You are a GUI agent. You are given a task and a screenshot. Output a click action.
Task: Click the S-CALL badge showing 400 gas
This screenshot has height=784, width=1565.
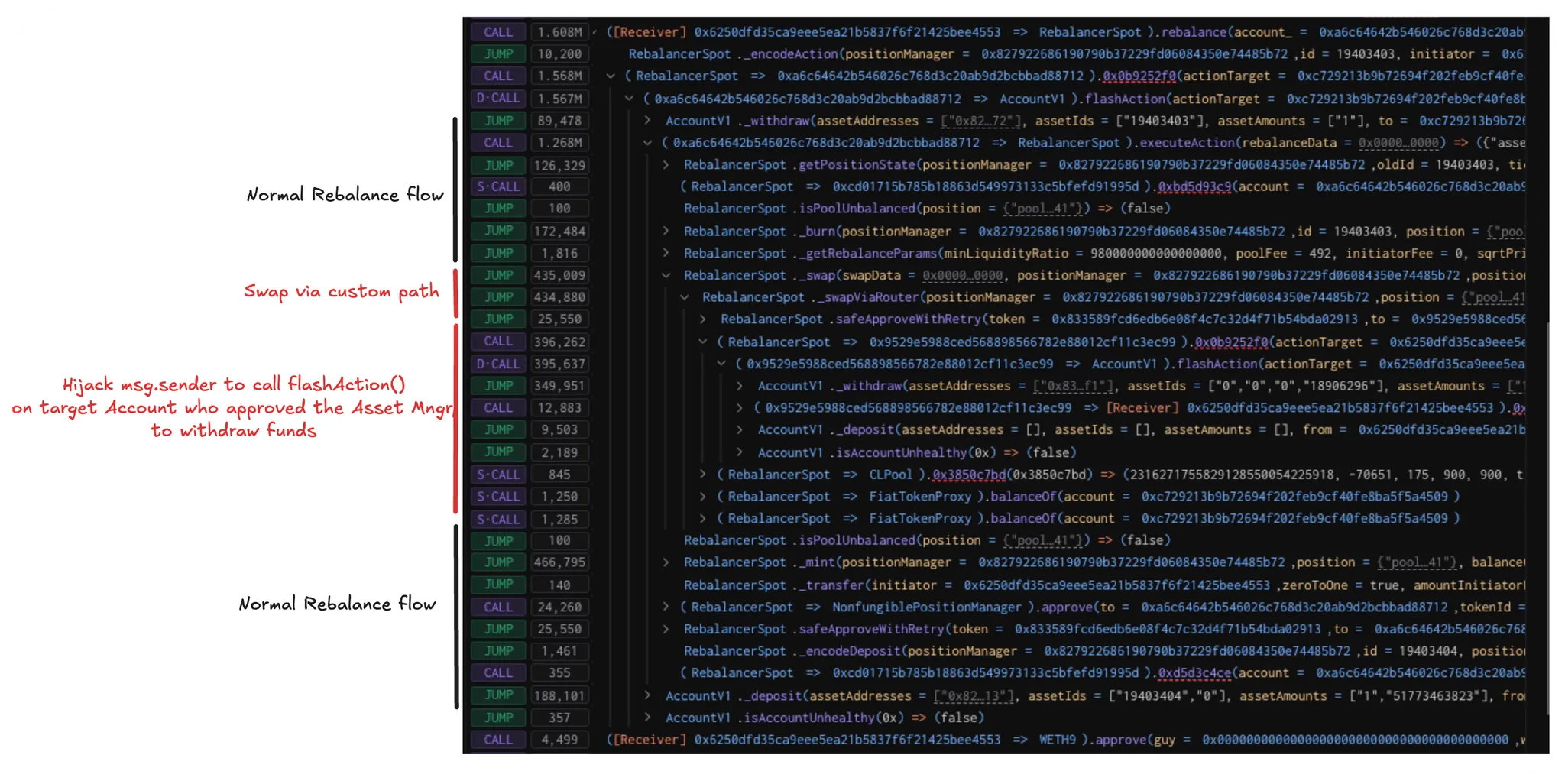point(498,186)
